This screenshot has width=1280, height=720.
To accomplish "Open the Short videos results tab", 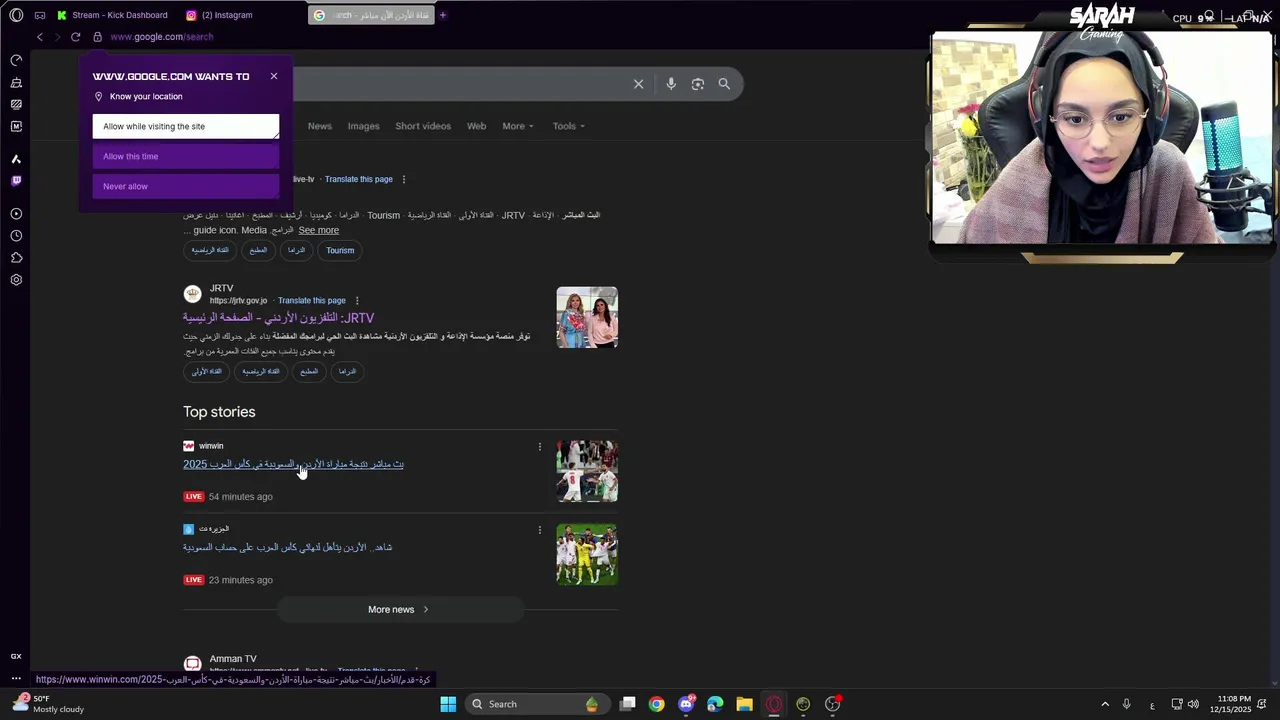I will [x=423, y=126].
